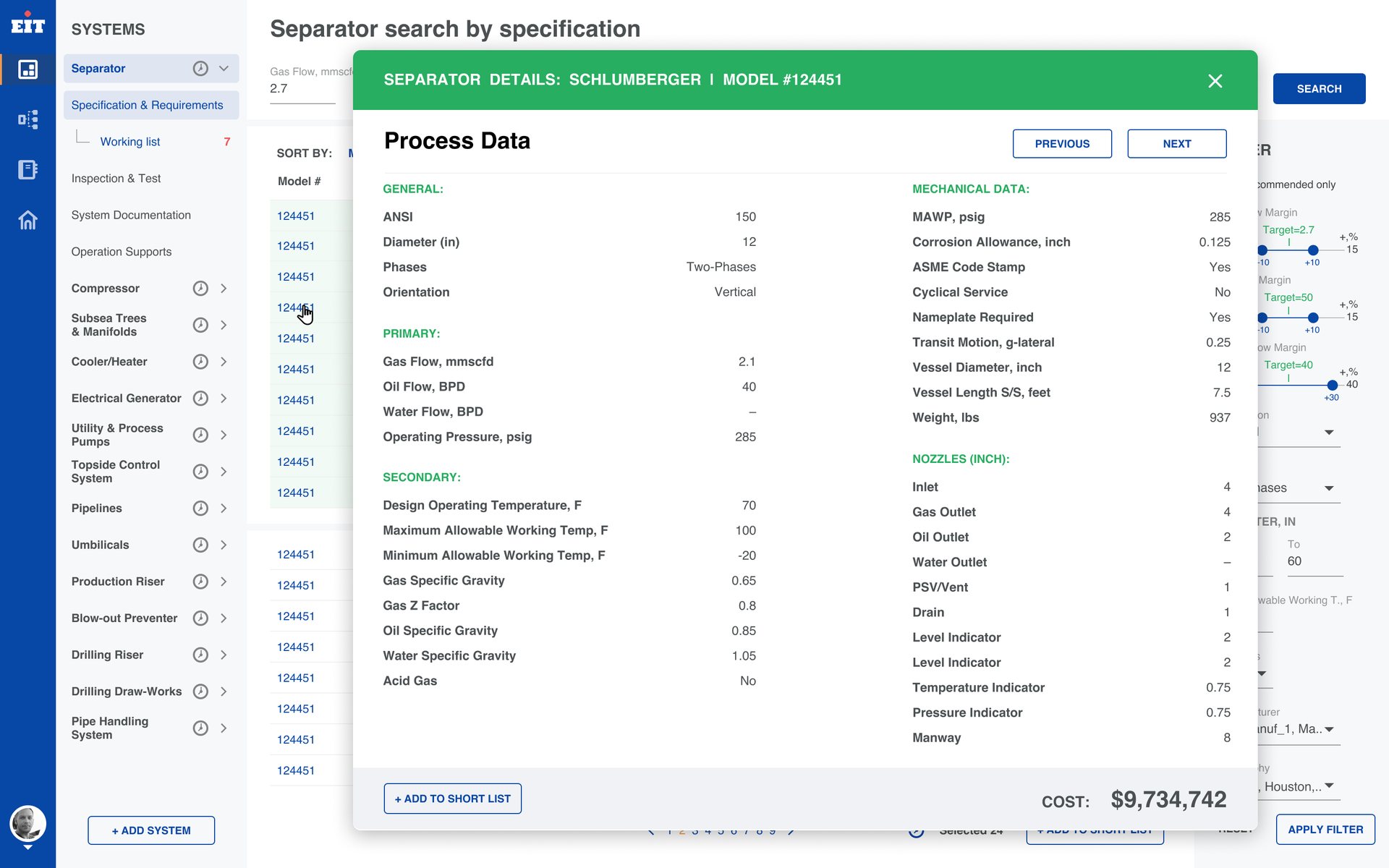1389x868 pixels.
Task: Click clock icon beside Utility & Process Pumps
Action: coord(200,435)
